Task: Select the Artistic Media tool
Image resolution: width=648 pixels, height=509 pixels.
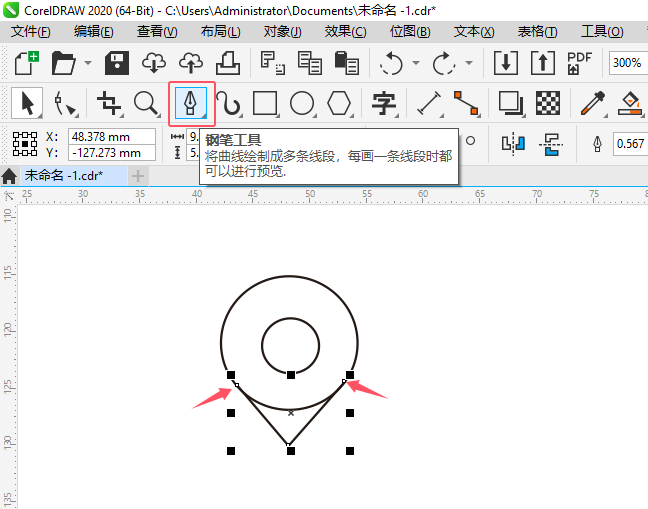Action: (229, 103)
